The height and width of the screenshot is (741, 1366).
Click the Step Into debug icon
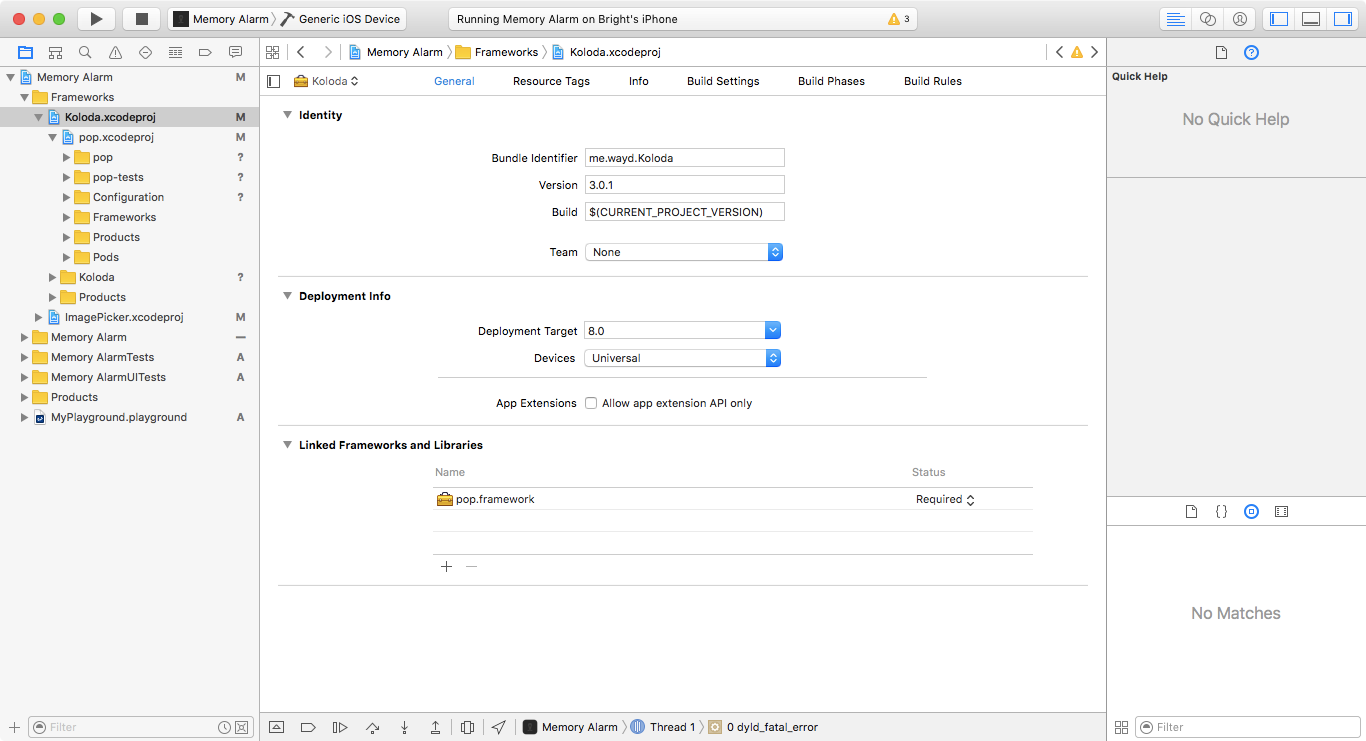404,727
